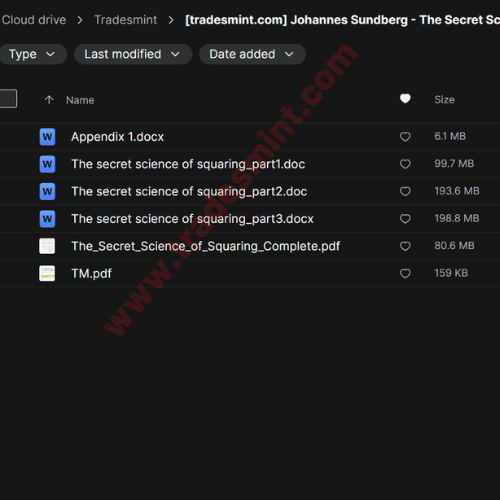The height and width of the screenshot is (500, 500).
Task: Click Word icon of squaring_part3.docx
Action: (x=47, y=219)
